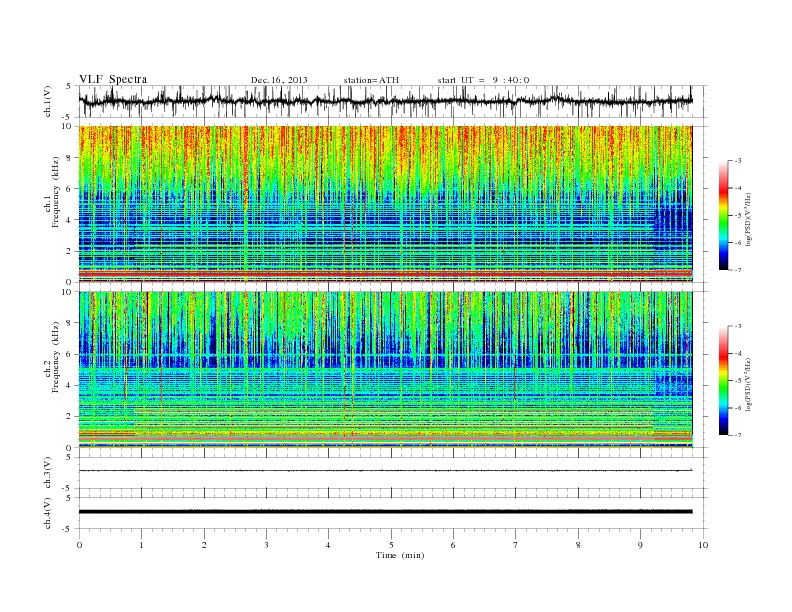Image resolution: width=792 pixels, height=612 pixels.
Task: Click inside the ch.2 spectrogram panel
Action: [x=385, y=369]
